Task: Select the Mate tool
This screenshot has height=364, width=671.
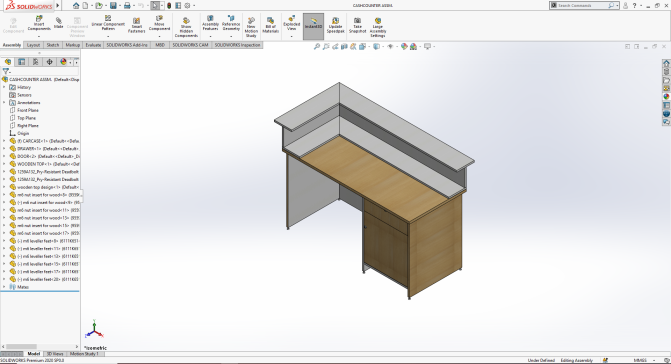Action: click(x=59, y=23)
